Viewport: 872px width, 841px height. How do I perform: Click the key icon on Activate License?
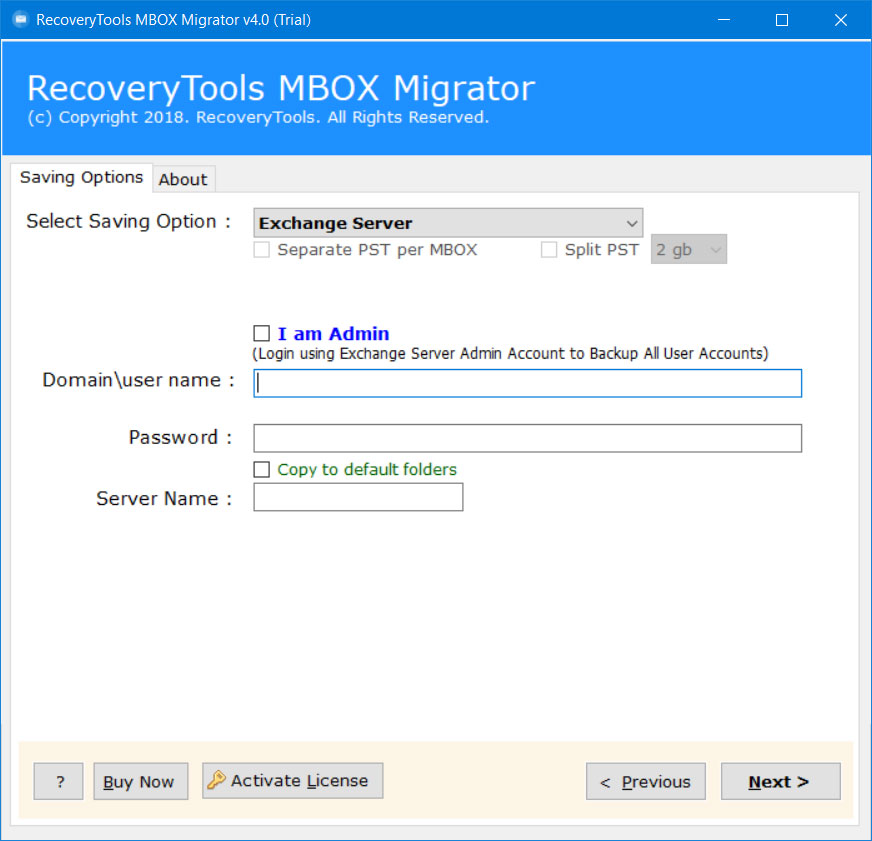click(x=216, y=780)
